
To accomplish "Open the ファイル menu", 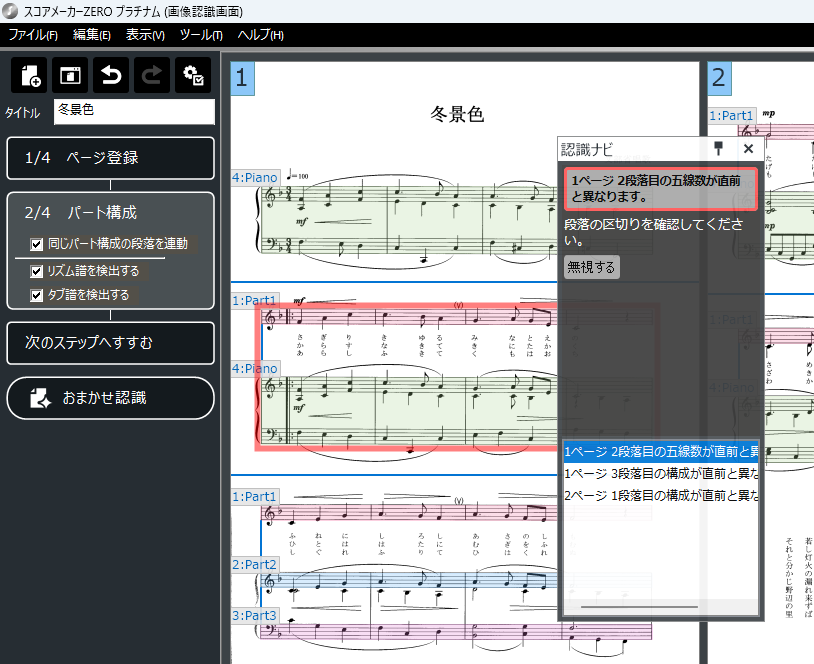I will pos(33,35).
